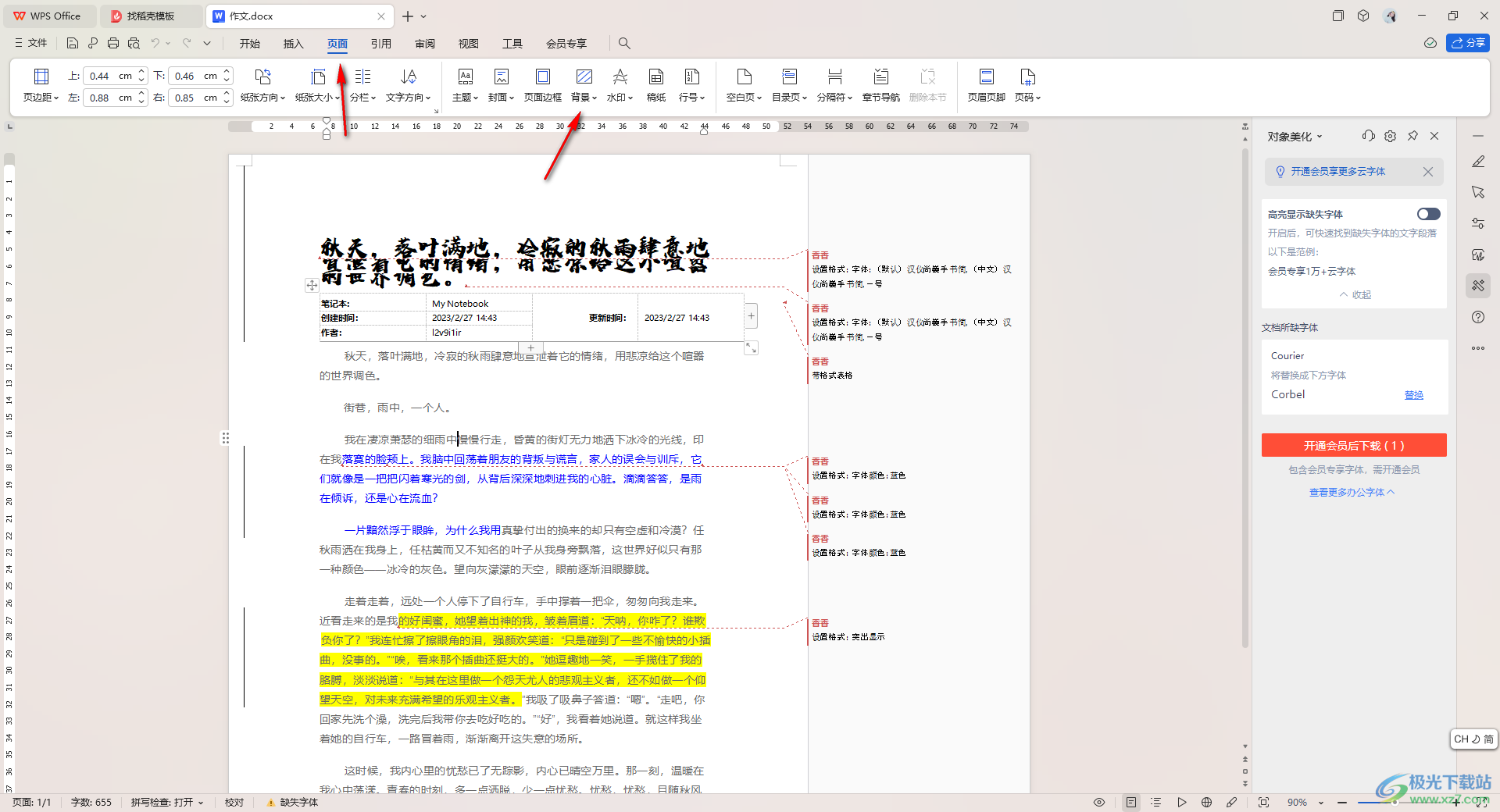Click the save icon in quick access toolbar
The height and width of the screenshot is (812, 1500).
tap(73, 44)
